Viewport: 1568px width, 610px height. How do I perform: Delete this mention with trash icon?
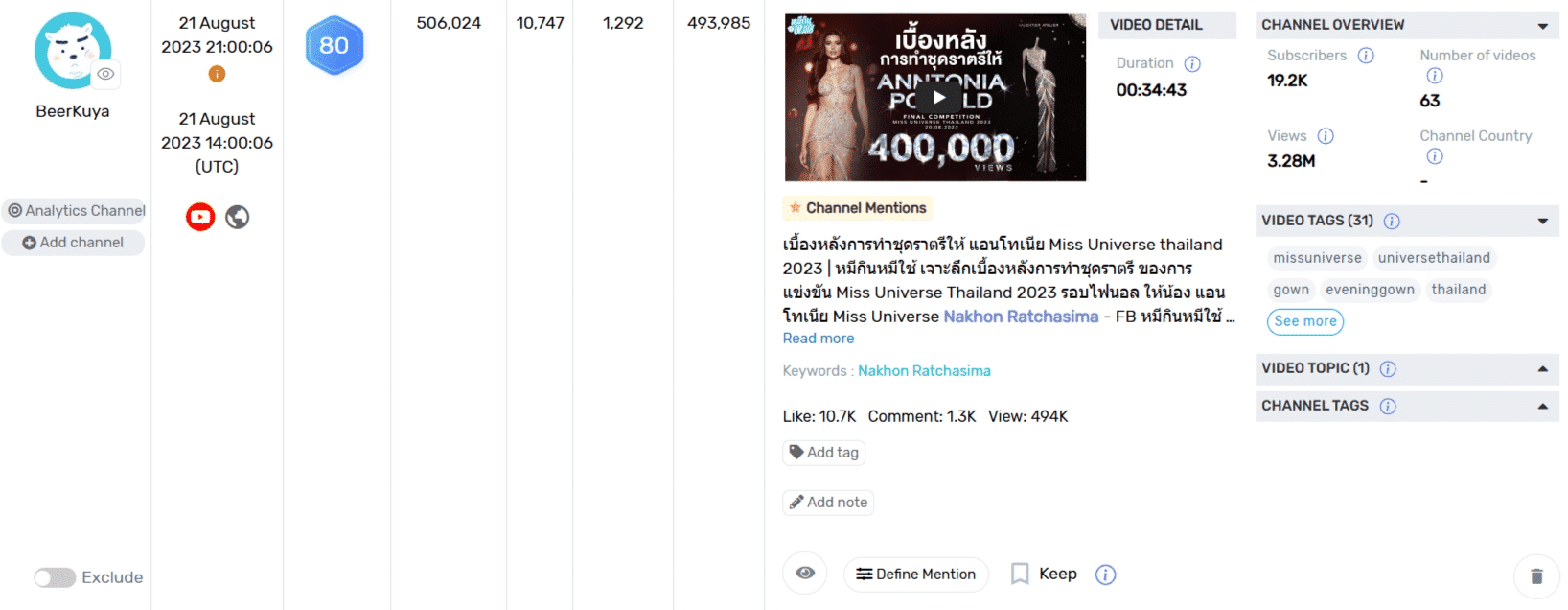click(1536, 576)
